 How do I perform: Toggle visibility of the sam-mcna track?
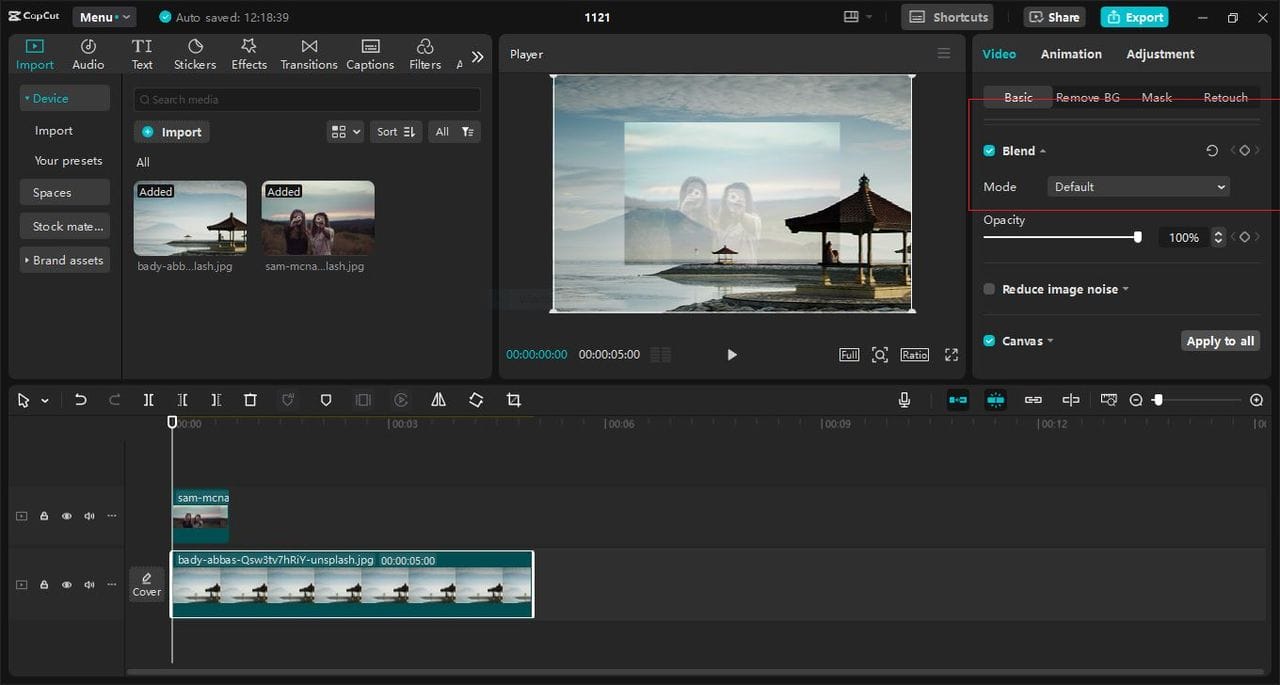[x=66, y=515]
